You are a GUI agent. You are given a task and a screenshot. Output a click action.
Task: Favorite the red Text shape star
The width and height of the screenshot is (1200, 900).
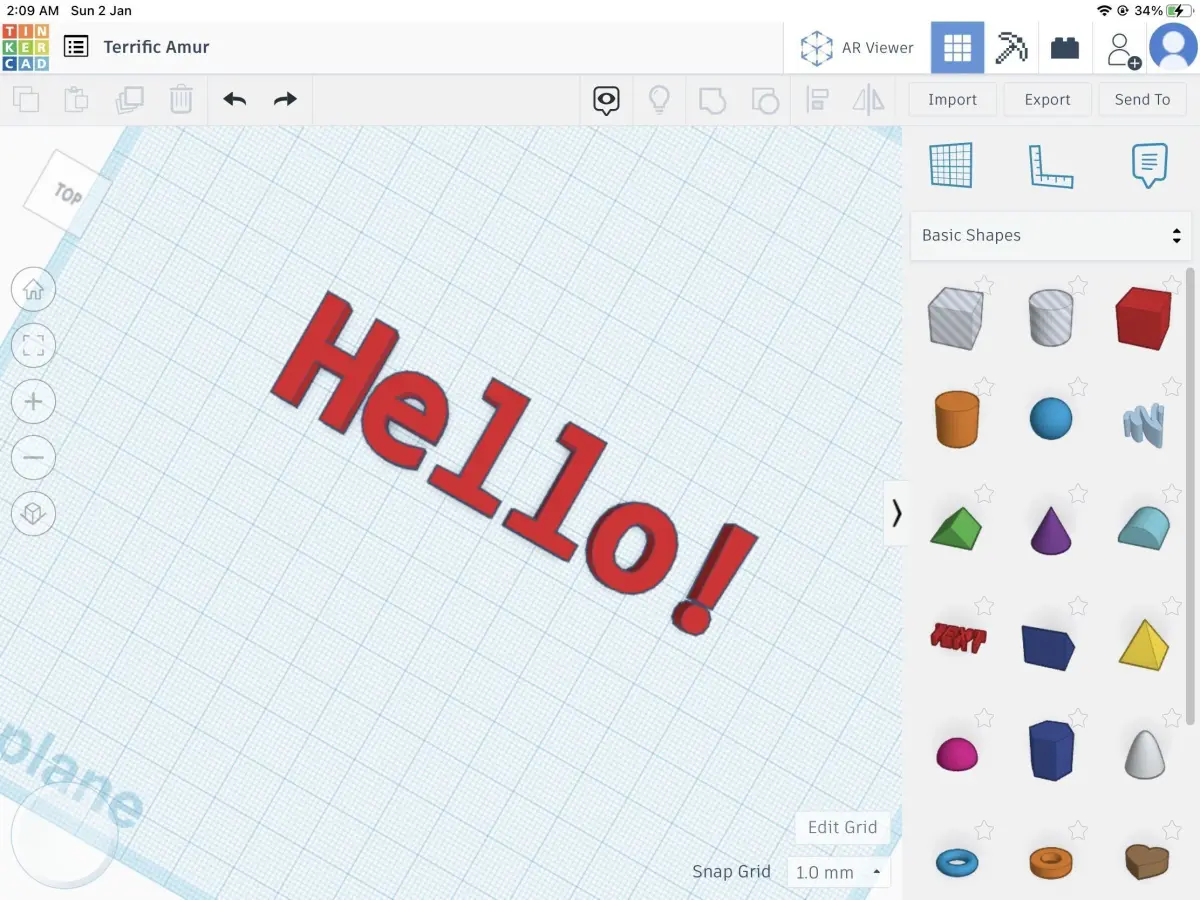pyautogui.click(x=985, y=606)
